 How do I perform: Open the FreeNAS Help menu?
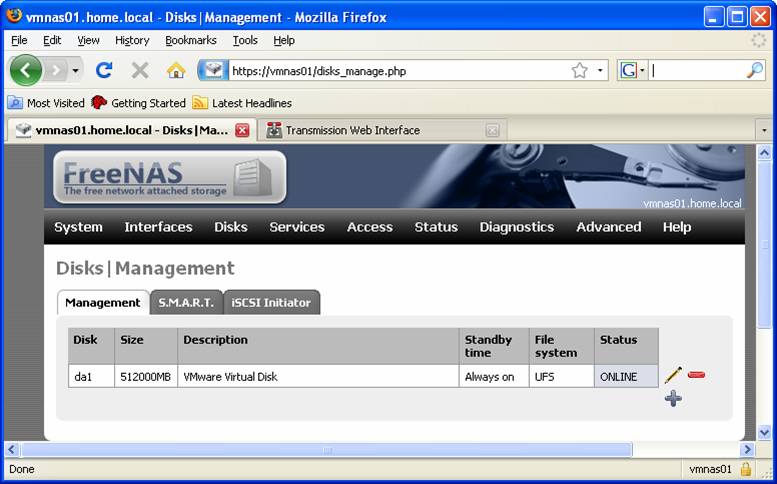tap(677, 227)
